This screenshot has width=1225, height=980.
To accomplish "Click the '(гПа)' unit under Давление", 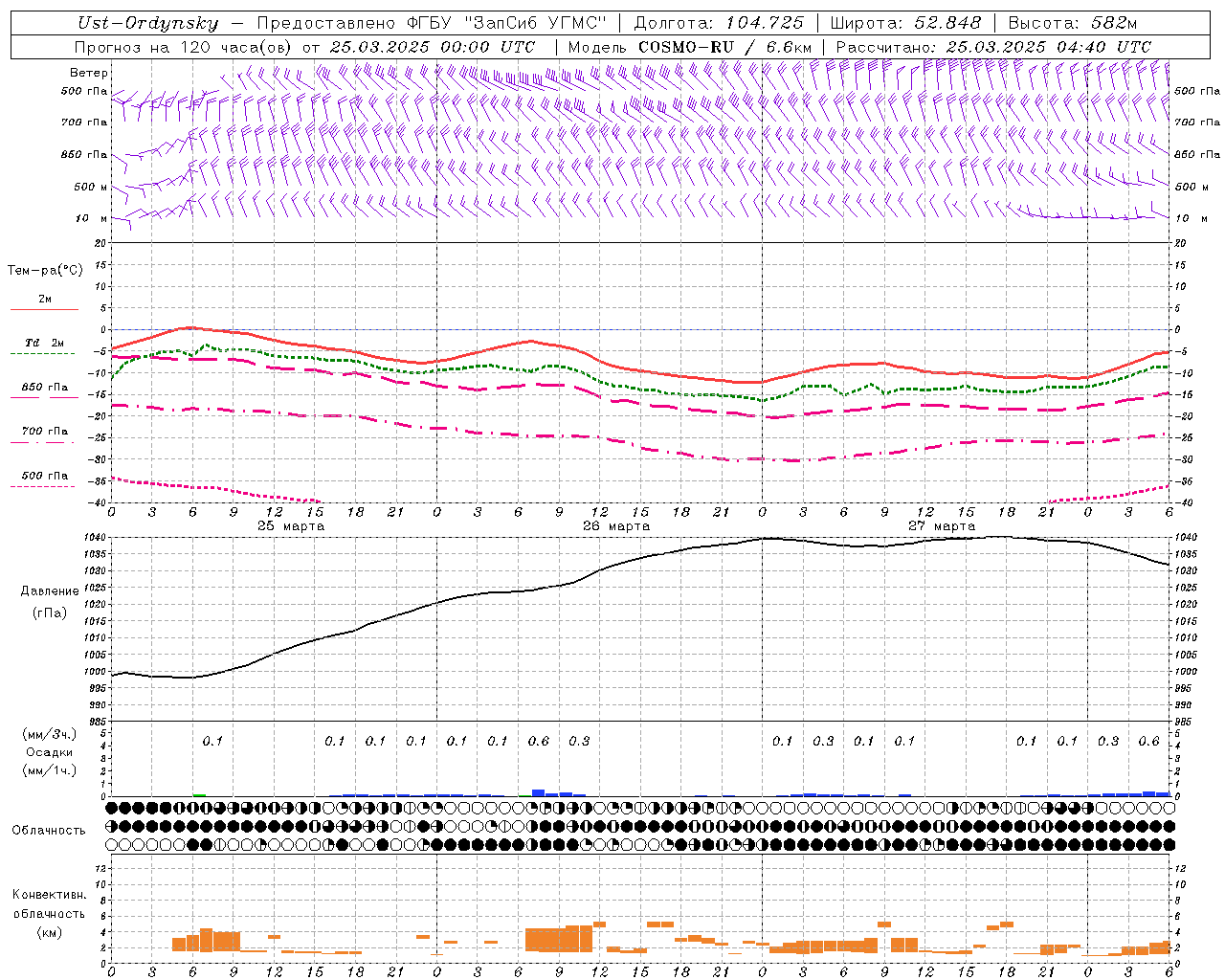I will [x=50, y=612].
